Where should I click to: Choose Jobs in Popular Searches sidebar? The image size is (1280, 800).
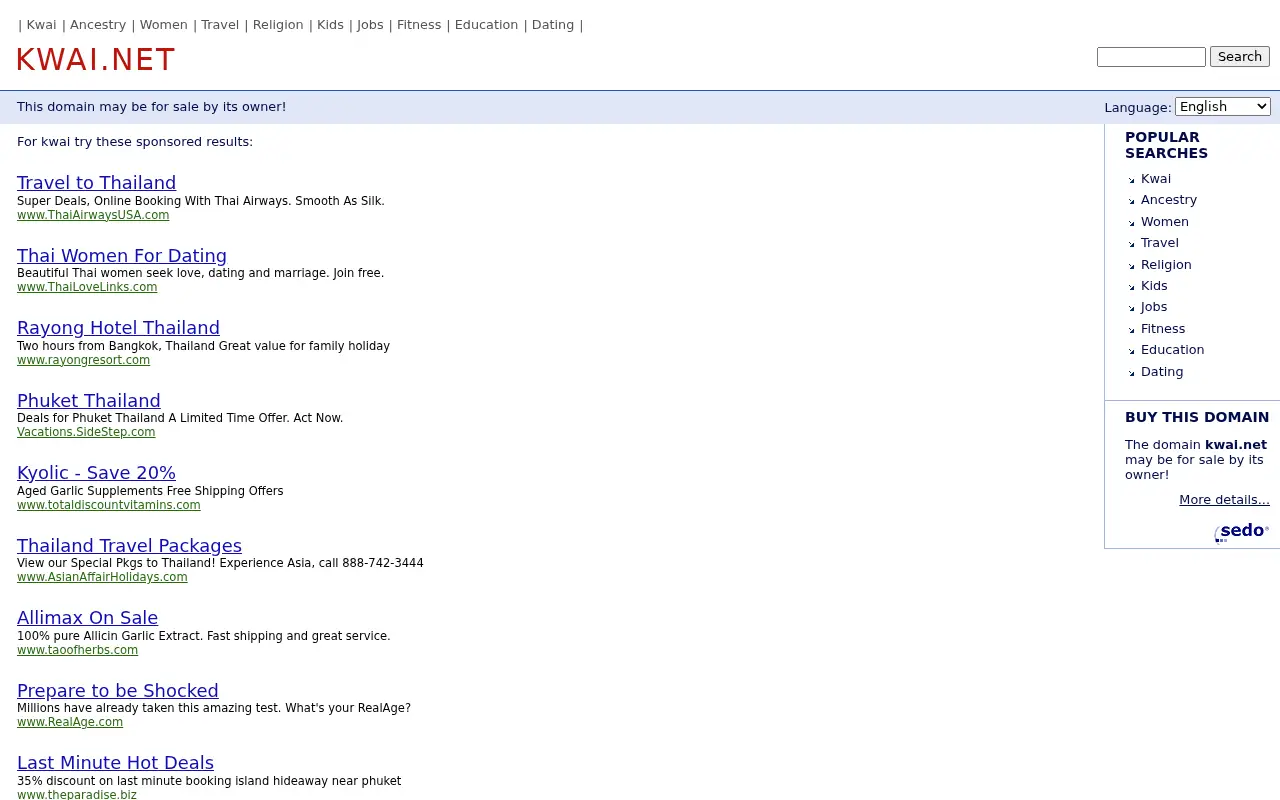click(1154, 307)
